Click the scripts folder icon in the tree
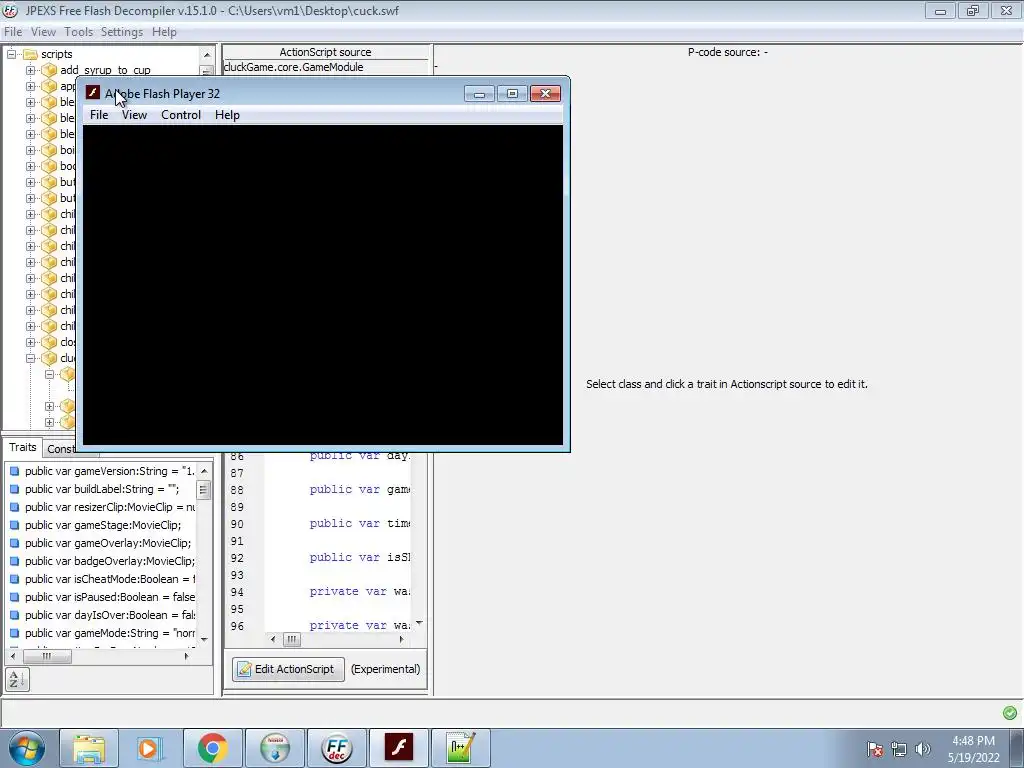This screenshot has height=768, width=1024. [31, 54]
